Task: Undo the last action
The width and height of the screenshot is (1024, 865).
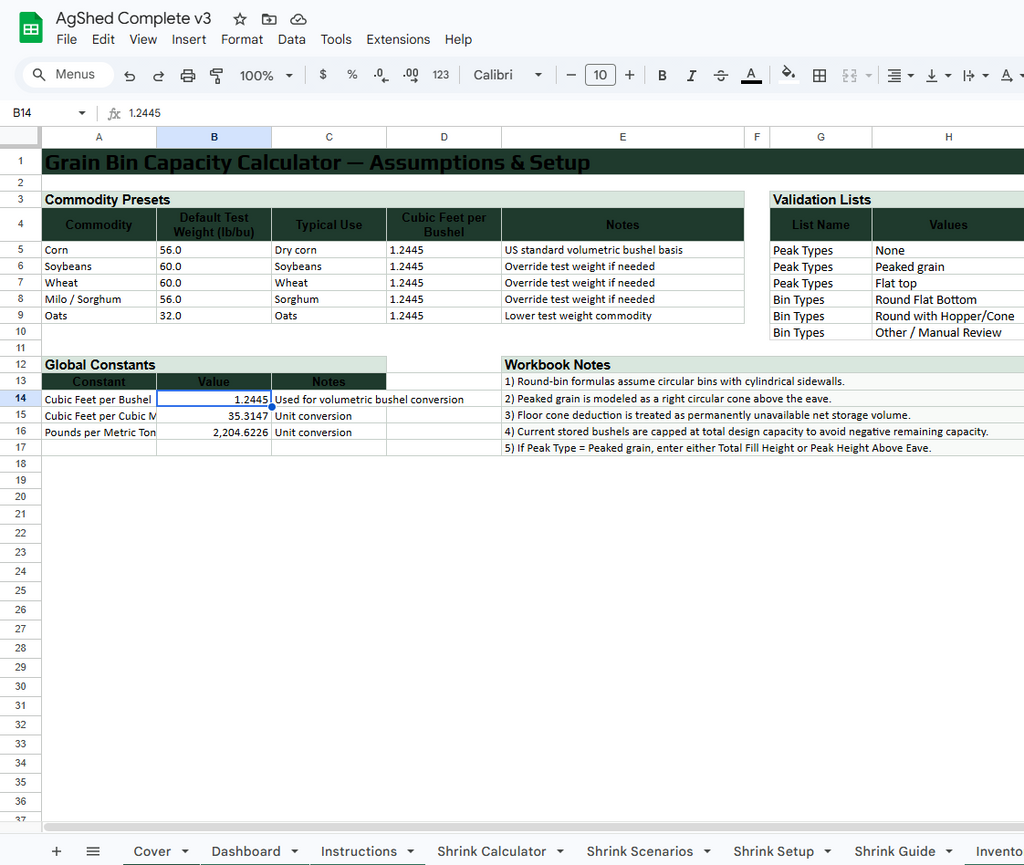Action: pyautogui.click(x=129, y=75)
